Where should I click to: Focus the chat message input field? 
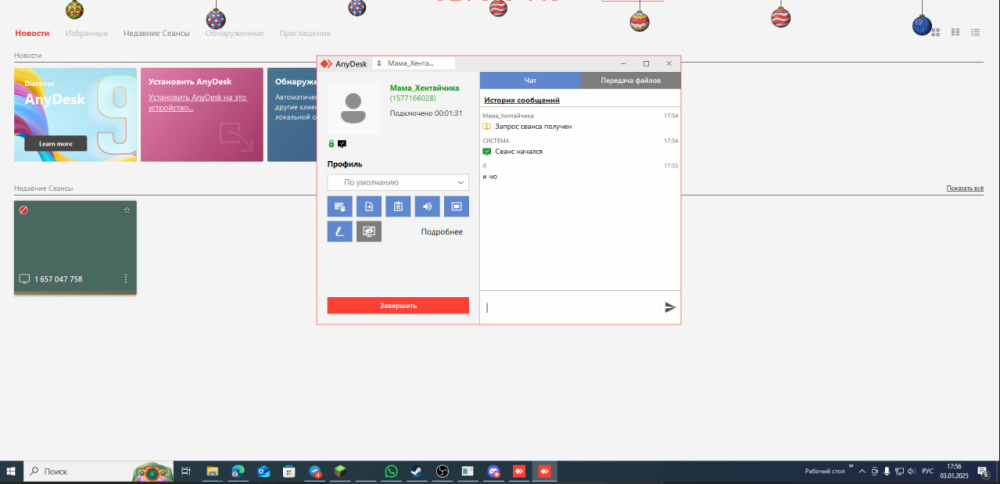(571, 307)
